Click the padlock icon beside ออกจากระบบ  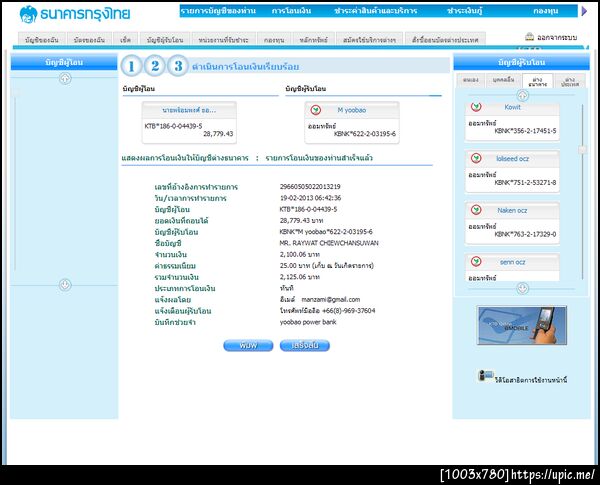[x=530, y=37]
